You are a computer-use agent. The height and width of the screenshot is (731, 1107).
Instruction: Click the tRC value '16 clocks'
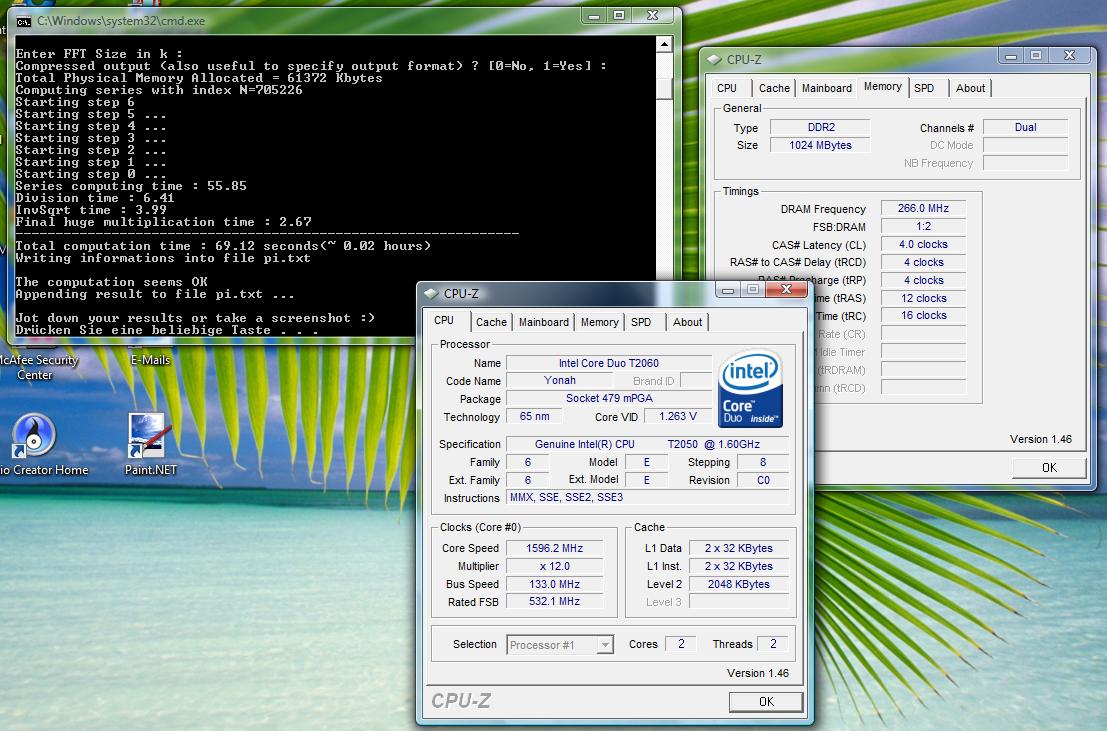click(x=923, y=316)
